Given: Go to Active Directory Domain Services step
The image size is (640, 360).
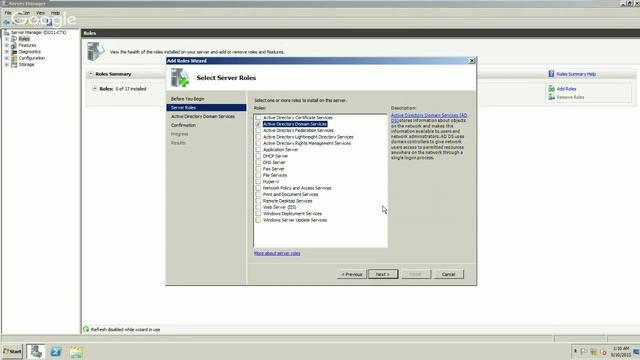Looking at the screenshot, I should 203,116.
